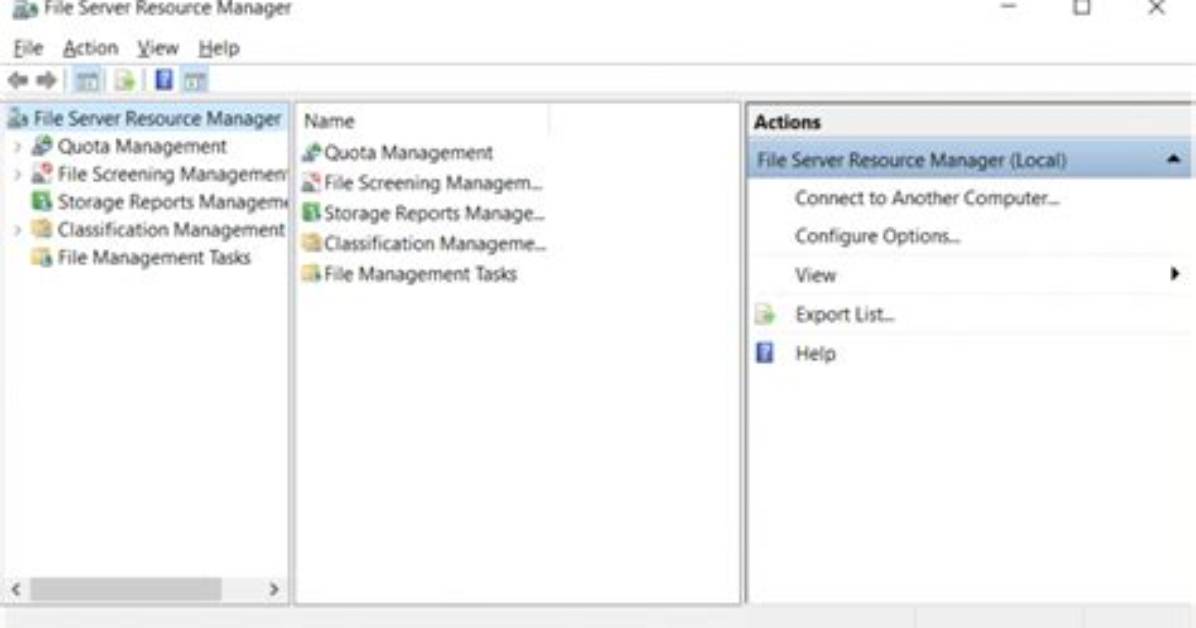Open the Help toolbar icon

[164, 79]
